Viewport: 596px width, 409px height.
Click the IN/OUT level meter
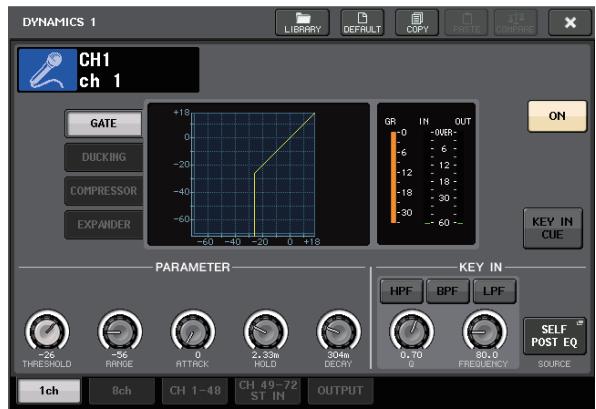pyautogui.click(x=444, y=177)
